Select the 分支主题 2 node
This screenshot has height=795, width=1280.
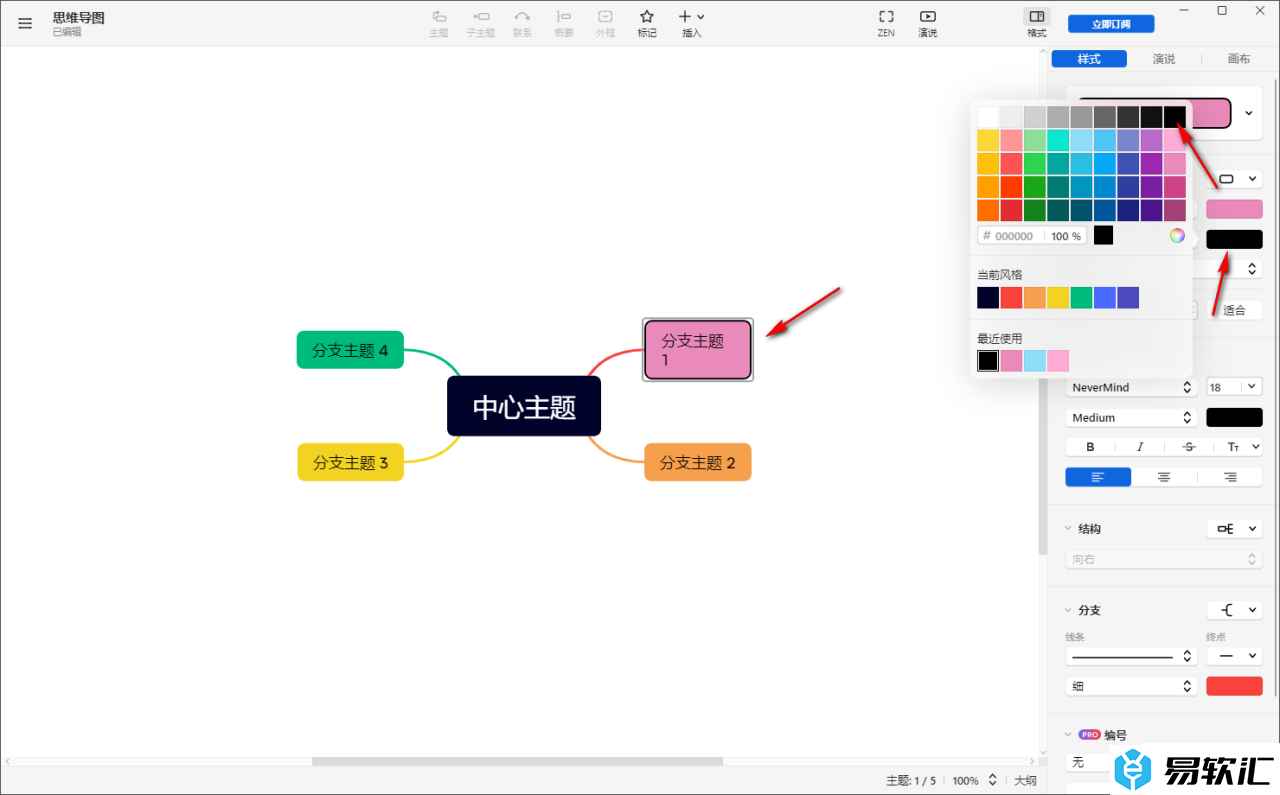(697, 462)
